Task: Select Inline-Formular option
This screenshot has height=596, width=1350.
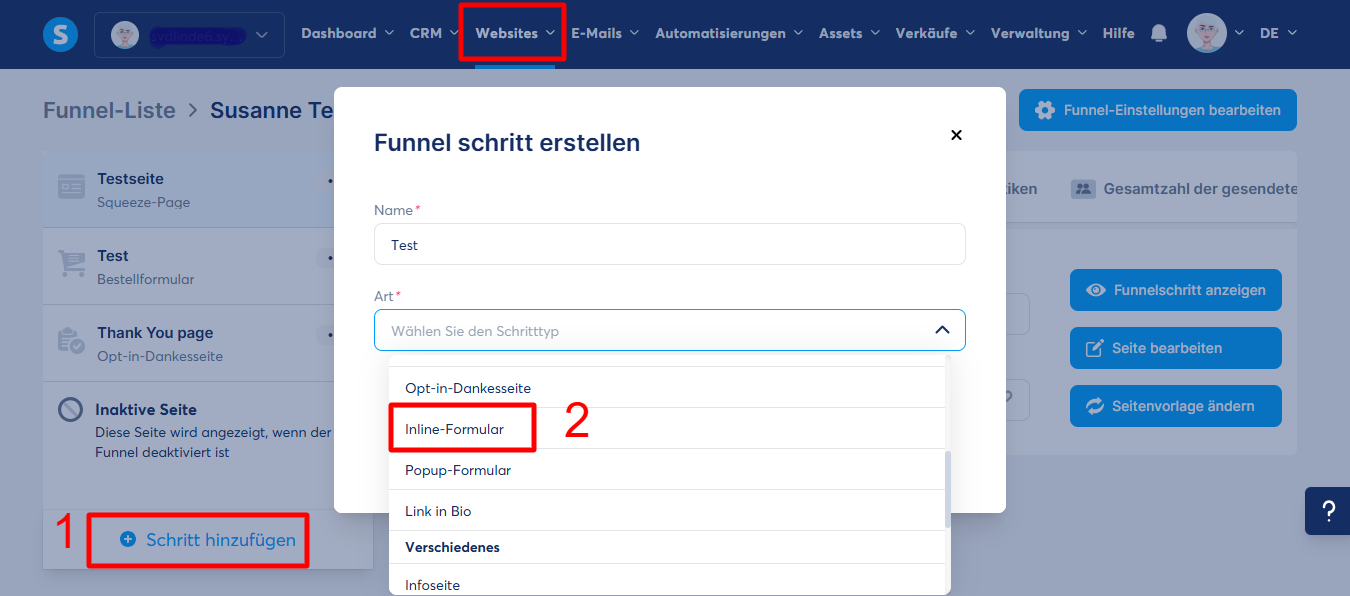Action: tap(667, 428)
